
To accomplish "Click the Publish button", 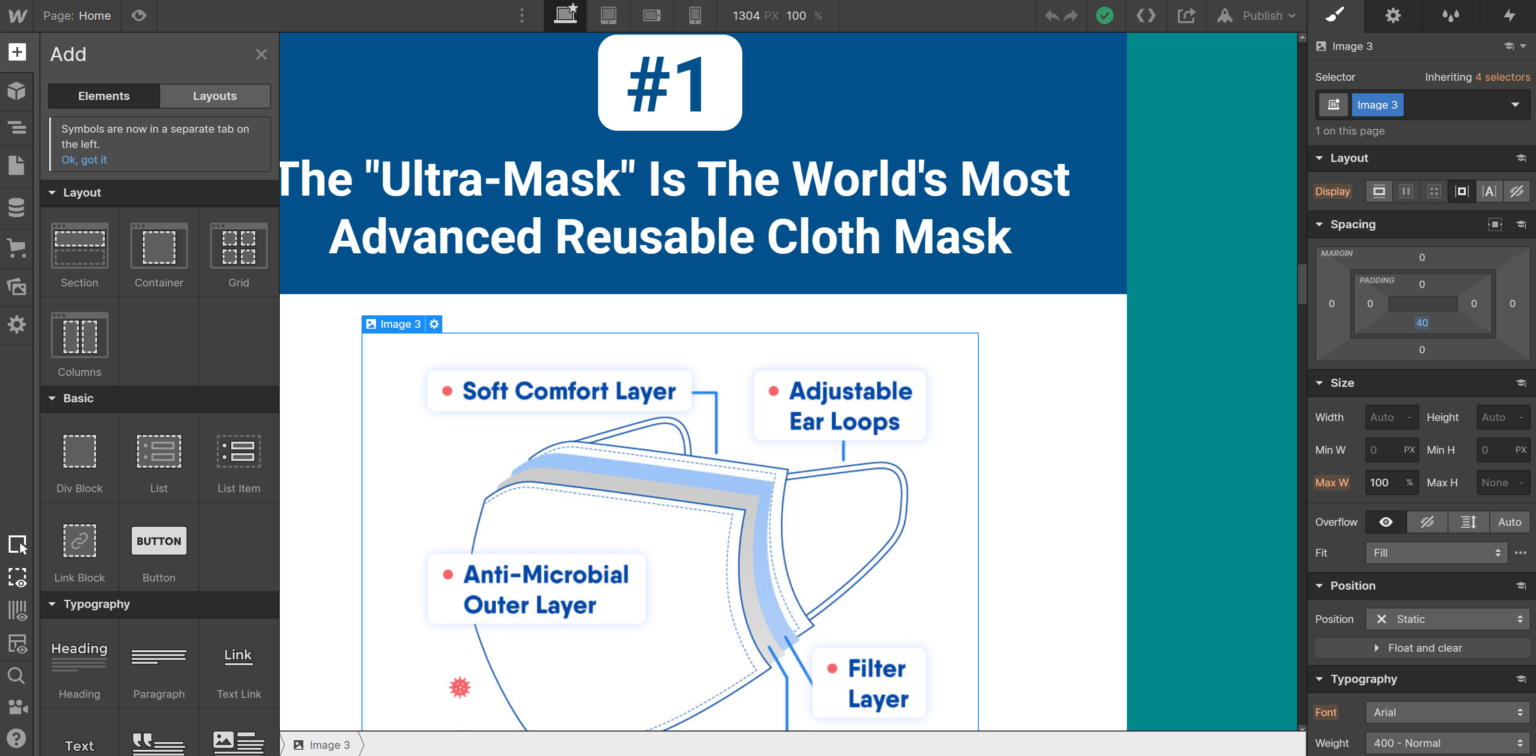I will 1262,15.
